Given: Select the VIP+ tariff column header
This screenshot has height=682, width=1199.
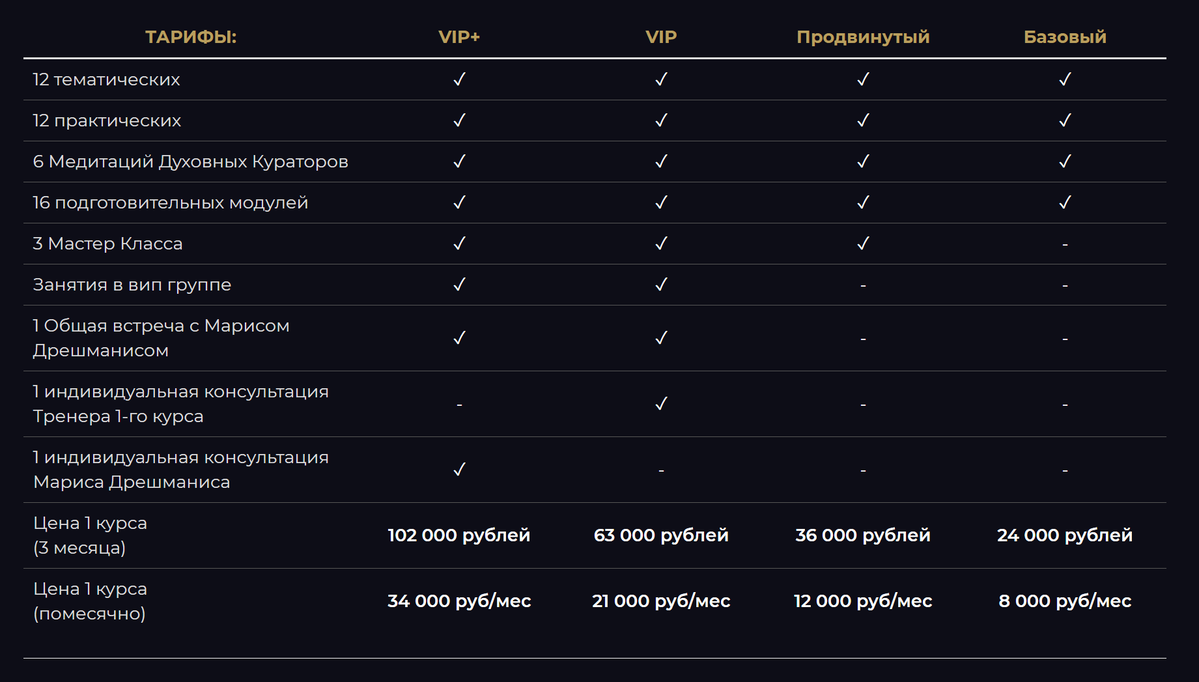Looking at the screenshot, I should tap(459, 37).
